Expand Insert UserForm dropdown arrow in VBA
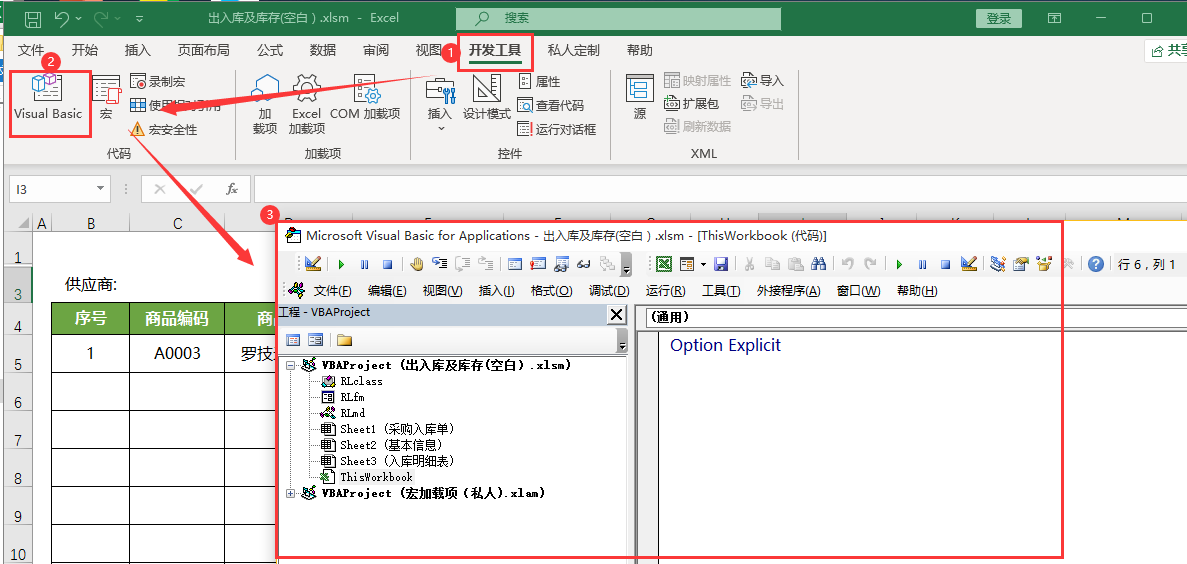The image size is (1187, 564). click(x=703, y=264)
